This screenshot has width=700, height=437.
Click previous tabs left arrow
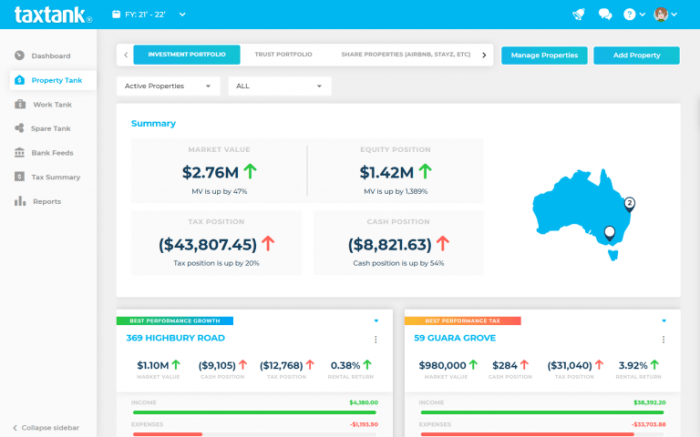pyautogui.click(x=126, y=55)
